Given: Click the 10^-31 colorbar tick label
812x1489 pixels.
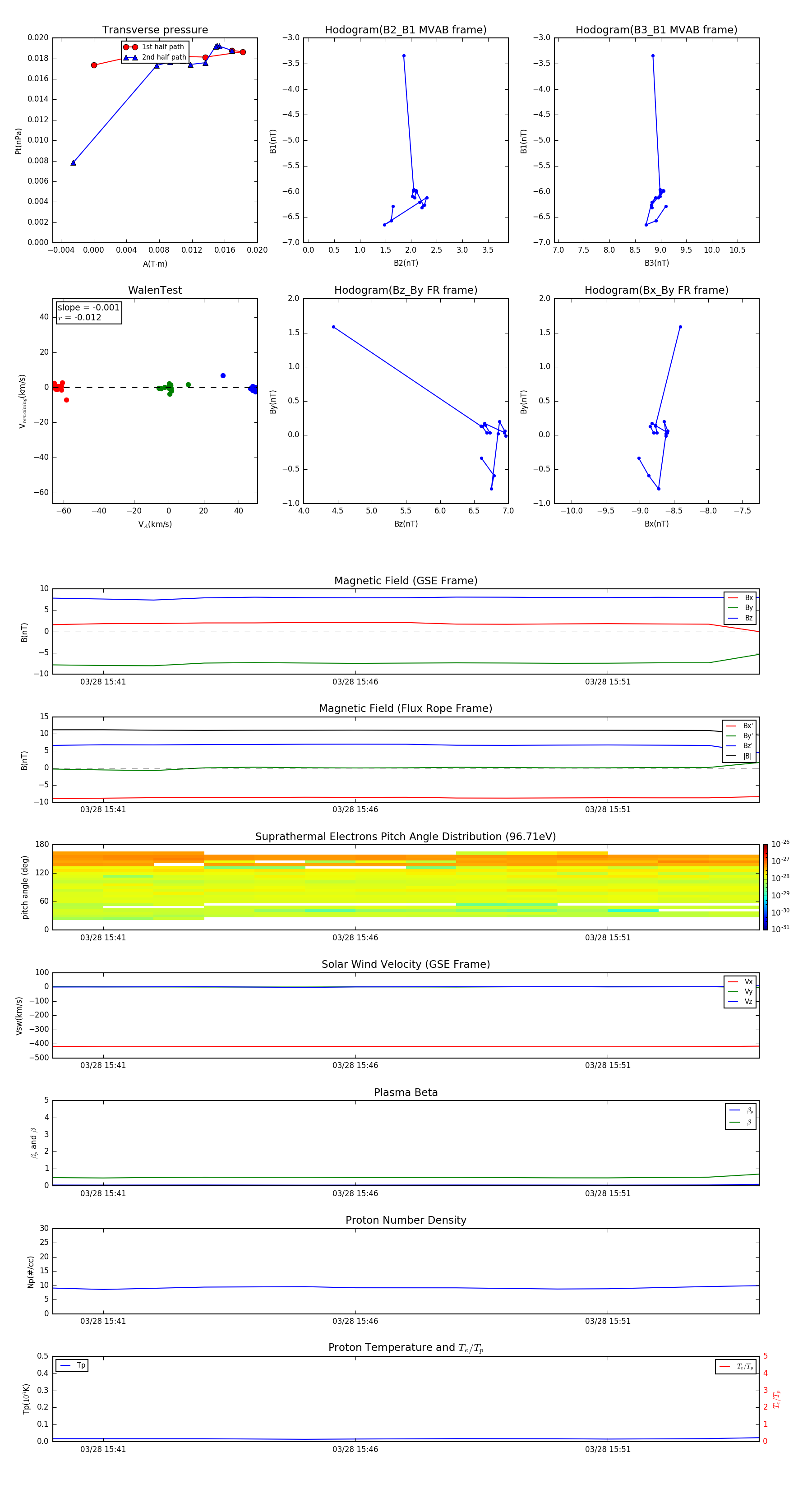Looking at the screenshot, I should pyautogui.click(x=780, y=929).
